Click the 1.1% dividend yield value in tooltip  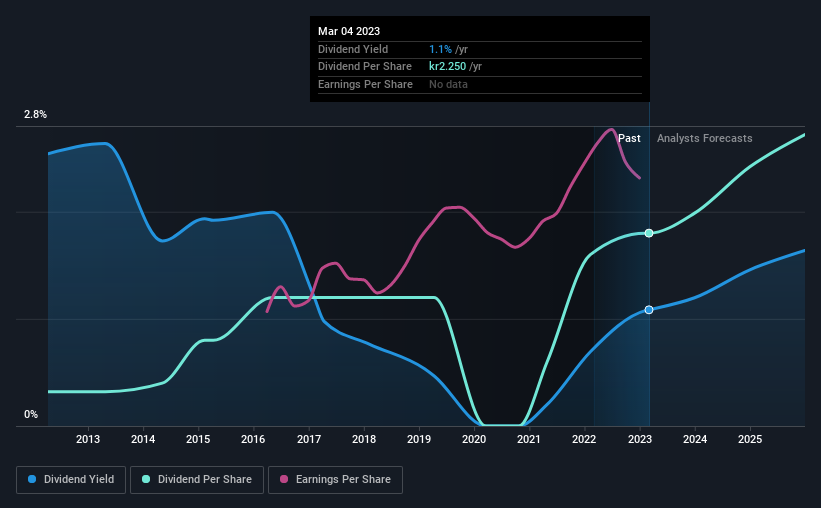[440, 49]
